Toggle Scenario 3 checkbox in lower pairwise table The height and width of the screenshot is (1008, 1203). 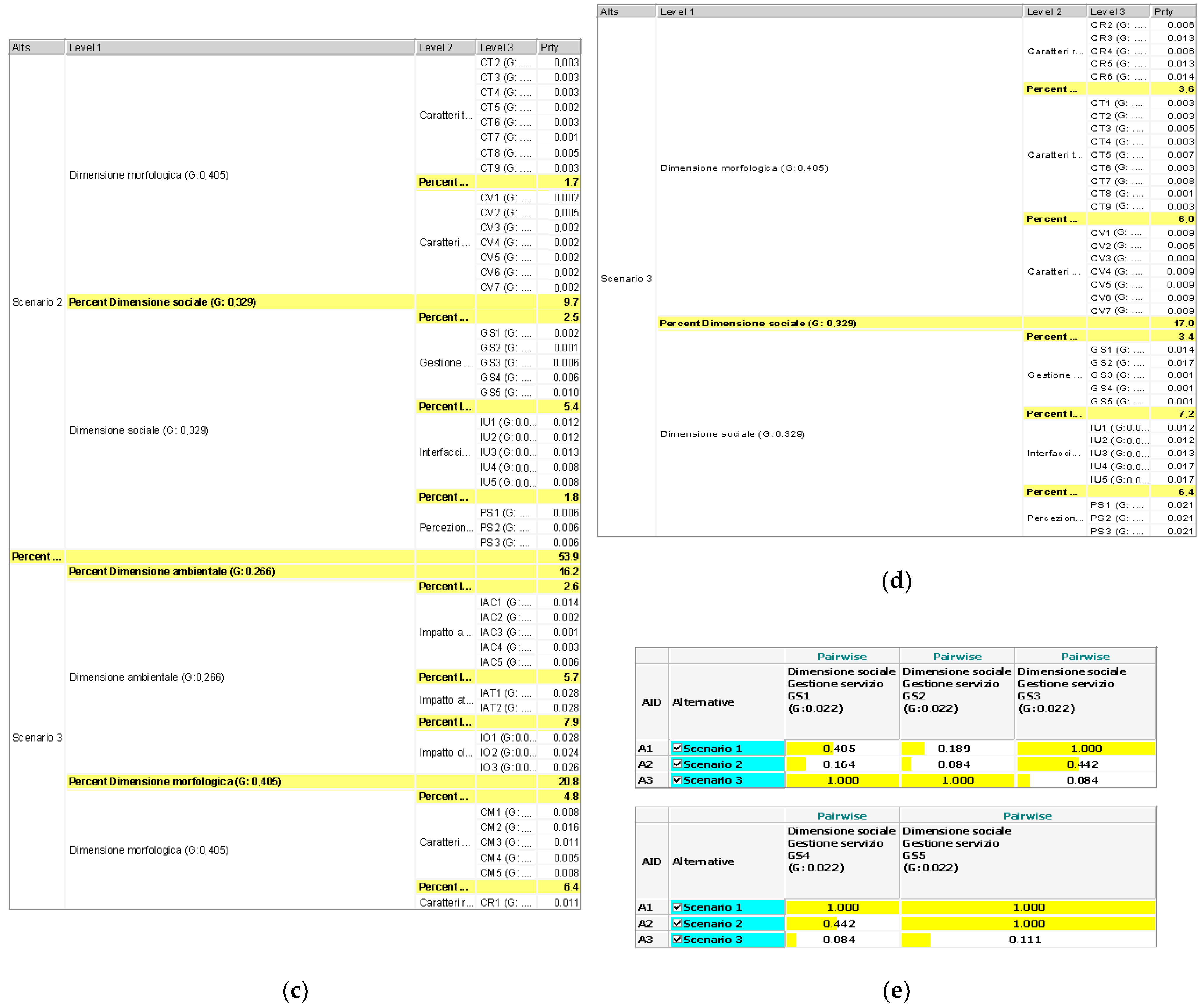pyautogui.click(x=677, y=939)
